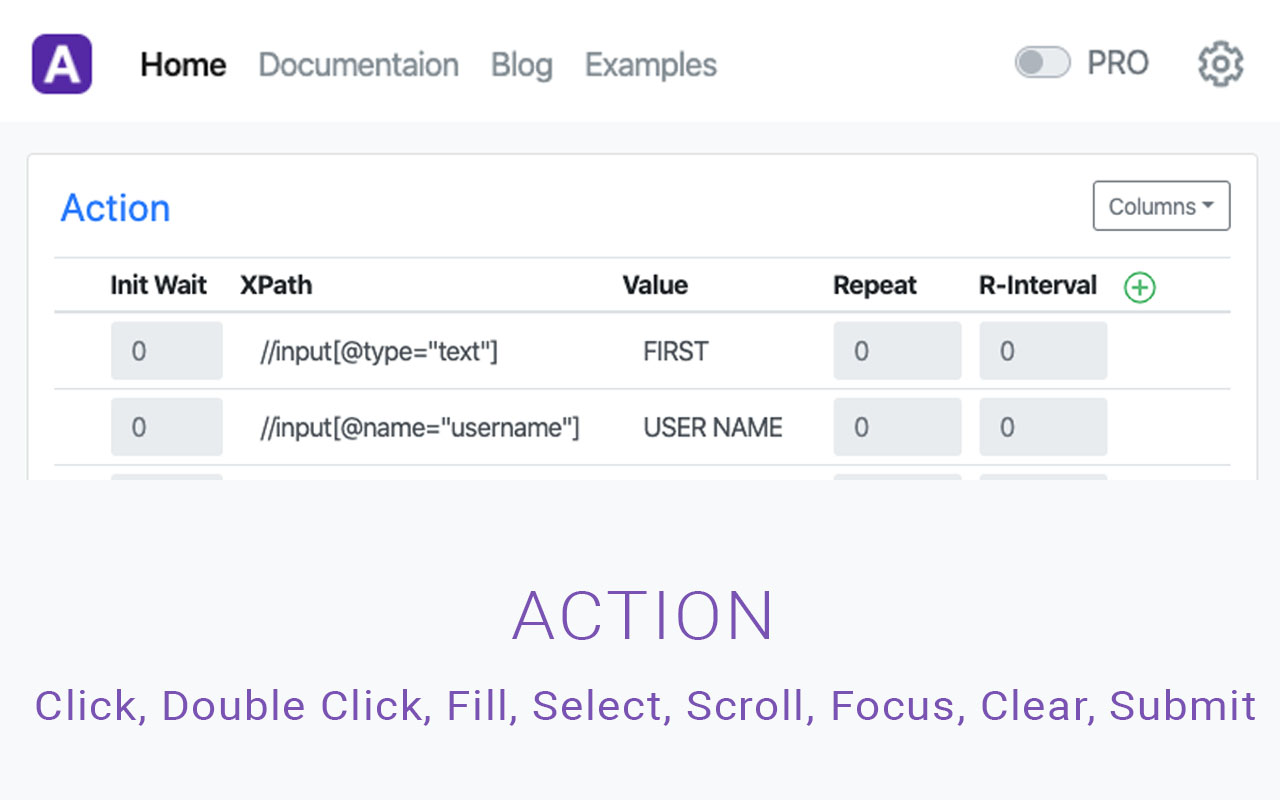Open the Documentaion page
Image resolution: width=1280 pixels, height=800 pixels.
pos(358,65)
